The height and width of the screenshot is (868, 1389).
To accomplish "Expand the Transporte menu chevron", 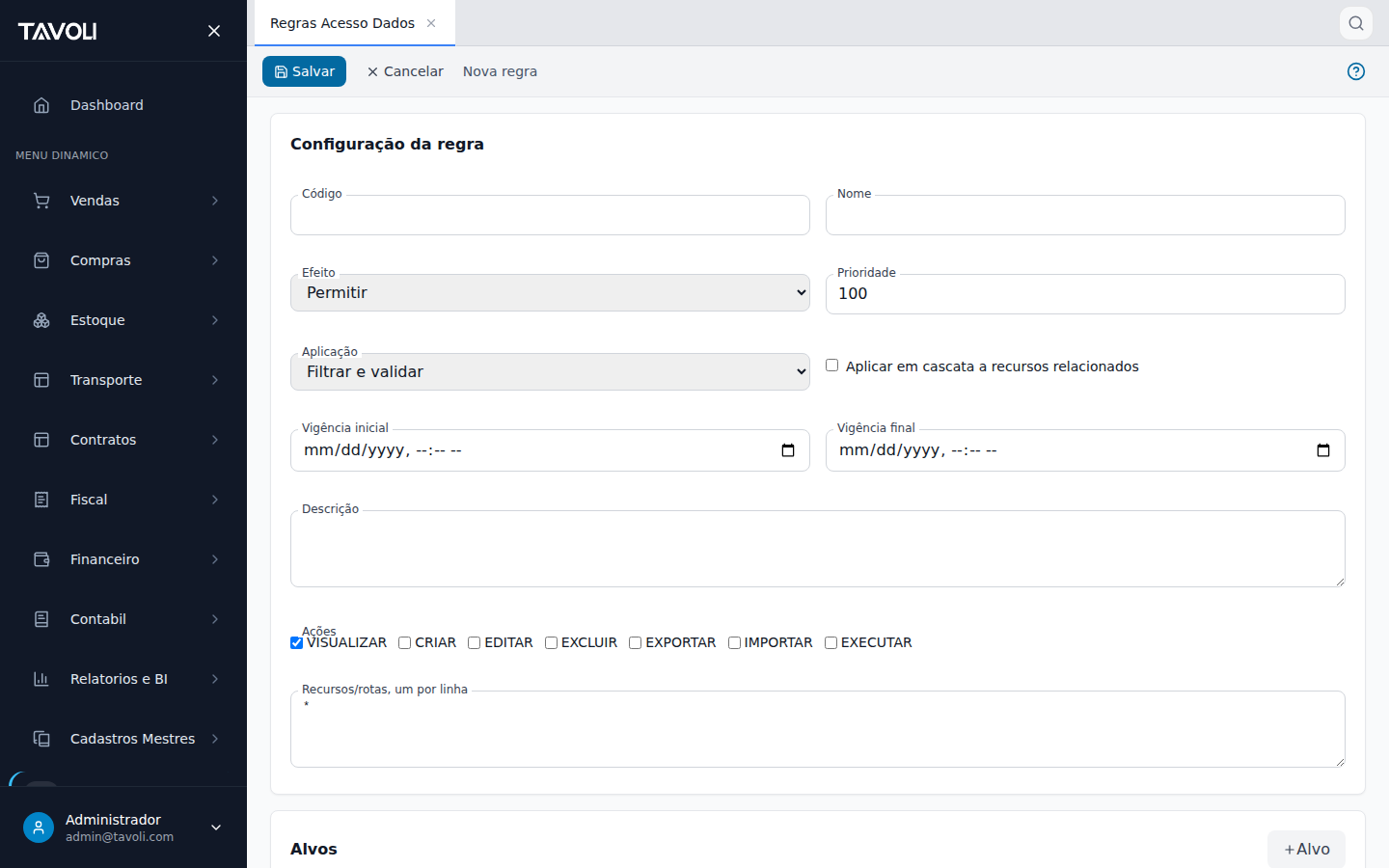I will 215,380.
